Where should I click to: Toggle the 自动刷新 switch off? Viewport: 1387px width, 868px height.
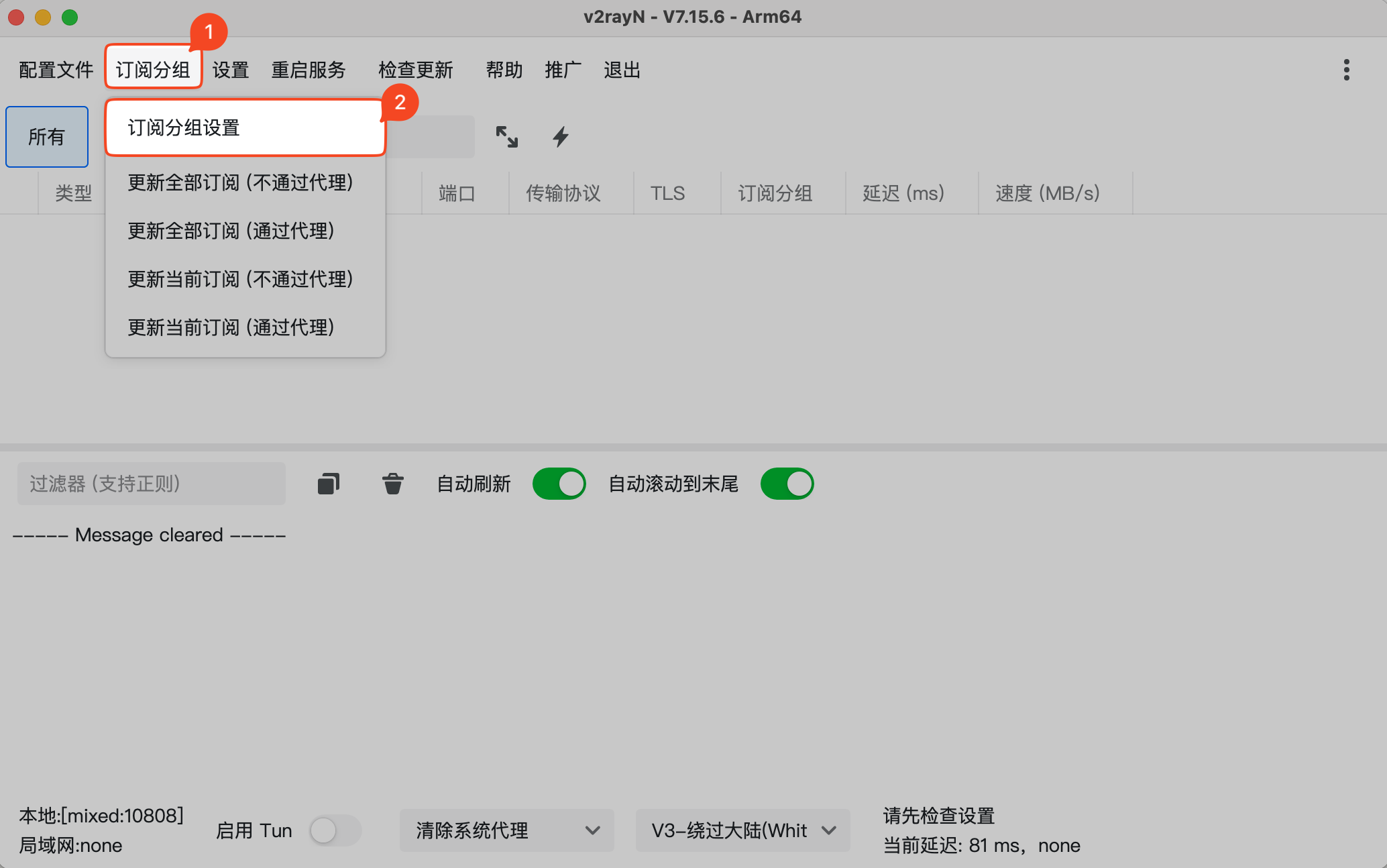[x=559, y=484]
